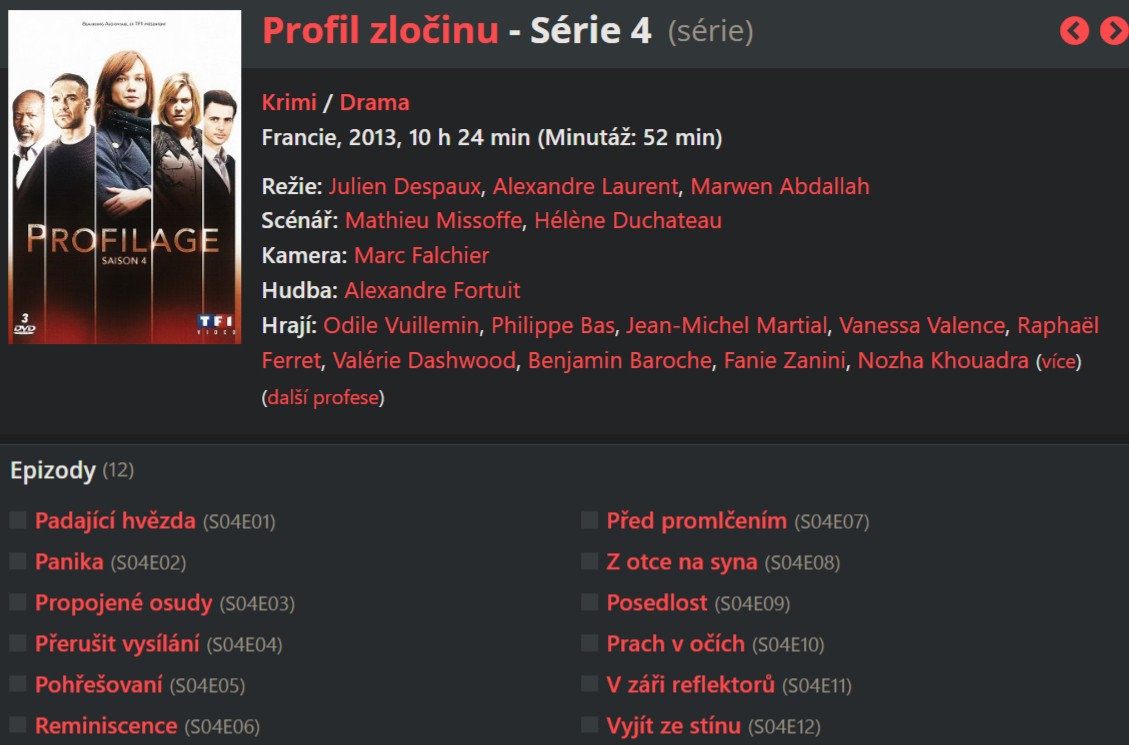Go to next series with right arrow icon
This screenshot has height=745, width=1129.
click(x=1114, y=31)
